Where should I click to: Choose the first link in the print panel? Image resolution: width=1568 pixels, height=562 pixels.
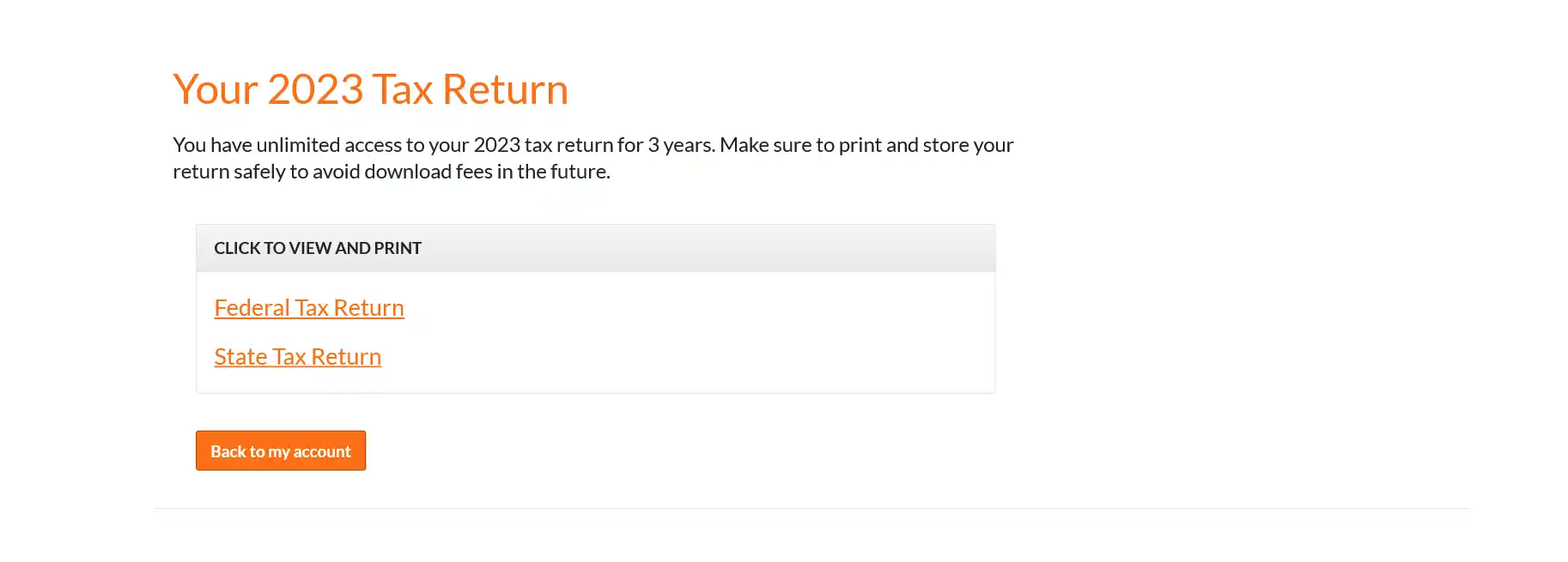pos(308,308)
